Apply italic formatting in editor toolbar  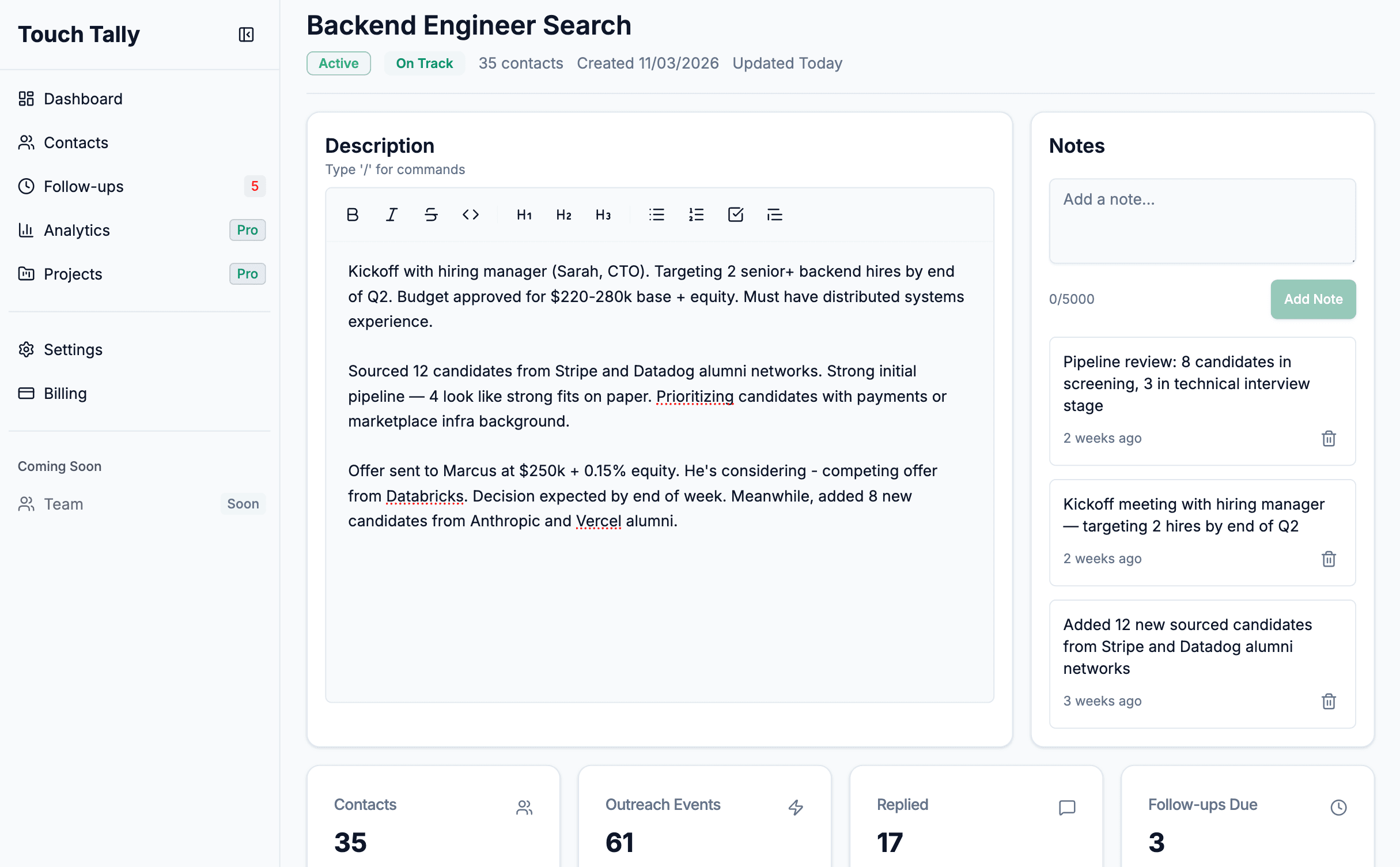392,215
